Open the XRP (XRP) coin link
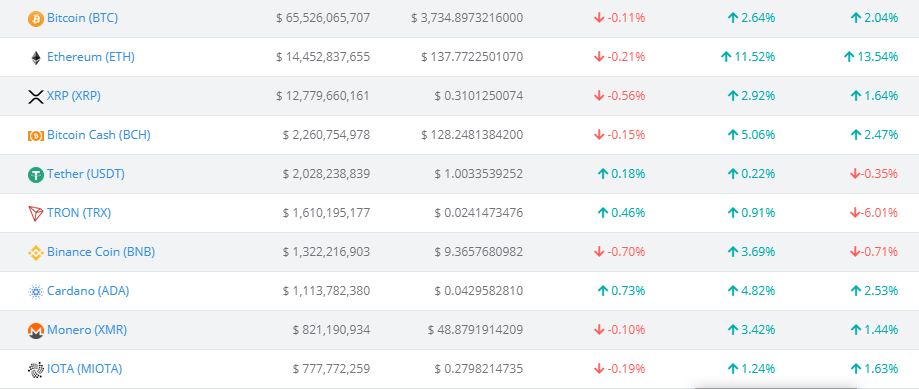919x389 pixels. (x=74, y=96)
